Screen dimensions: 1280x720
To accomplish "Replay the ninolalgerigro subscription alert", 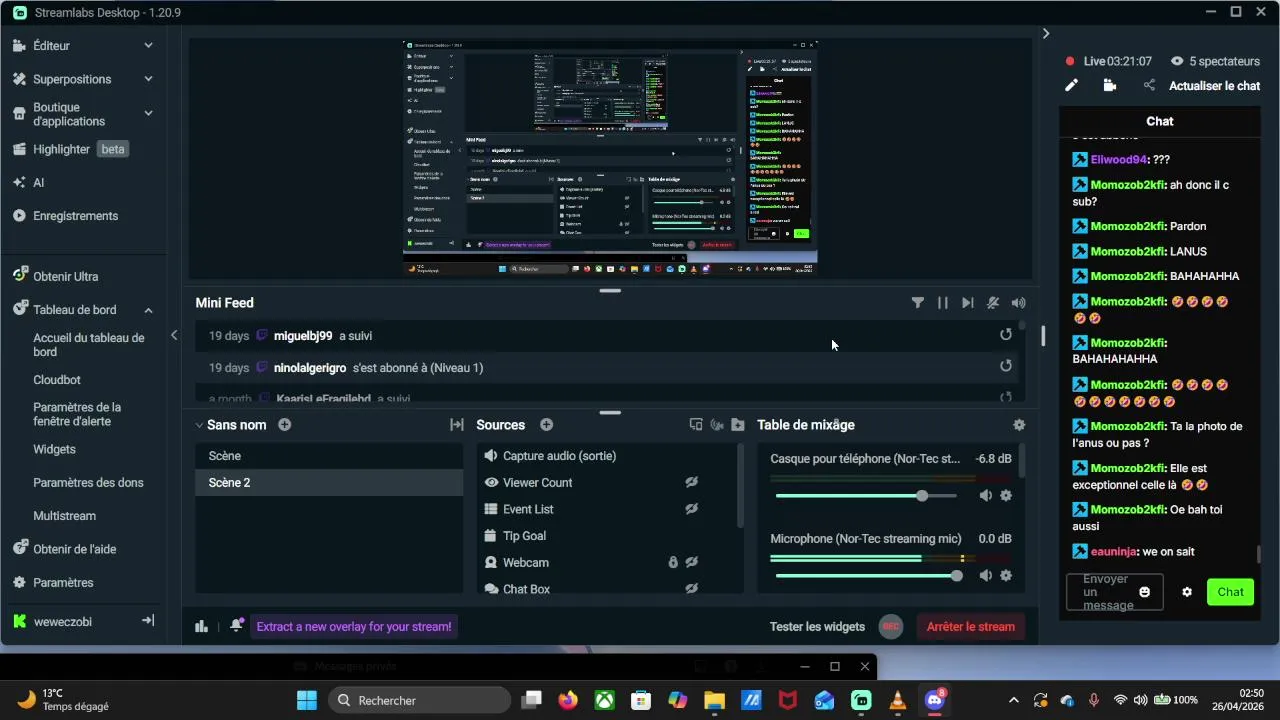I will [1006, 366].
